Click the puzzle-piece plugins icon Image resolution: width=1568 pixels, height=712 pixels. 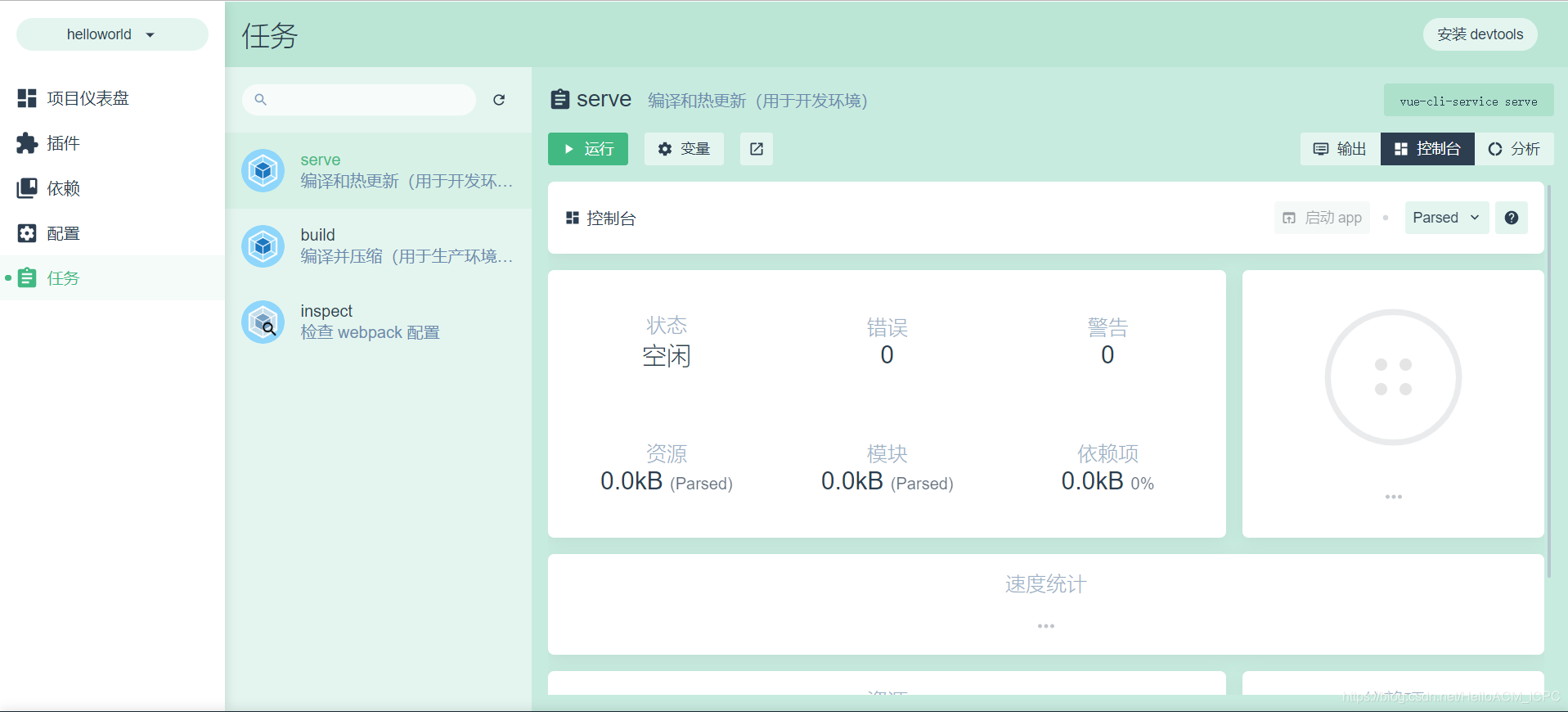point(27,143)
